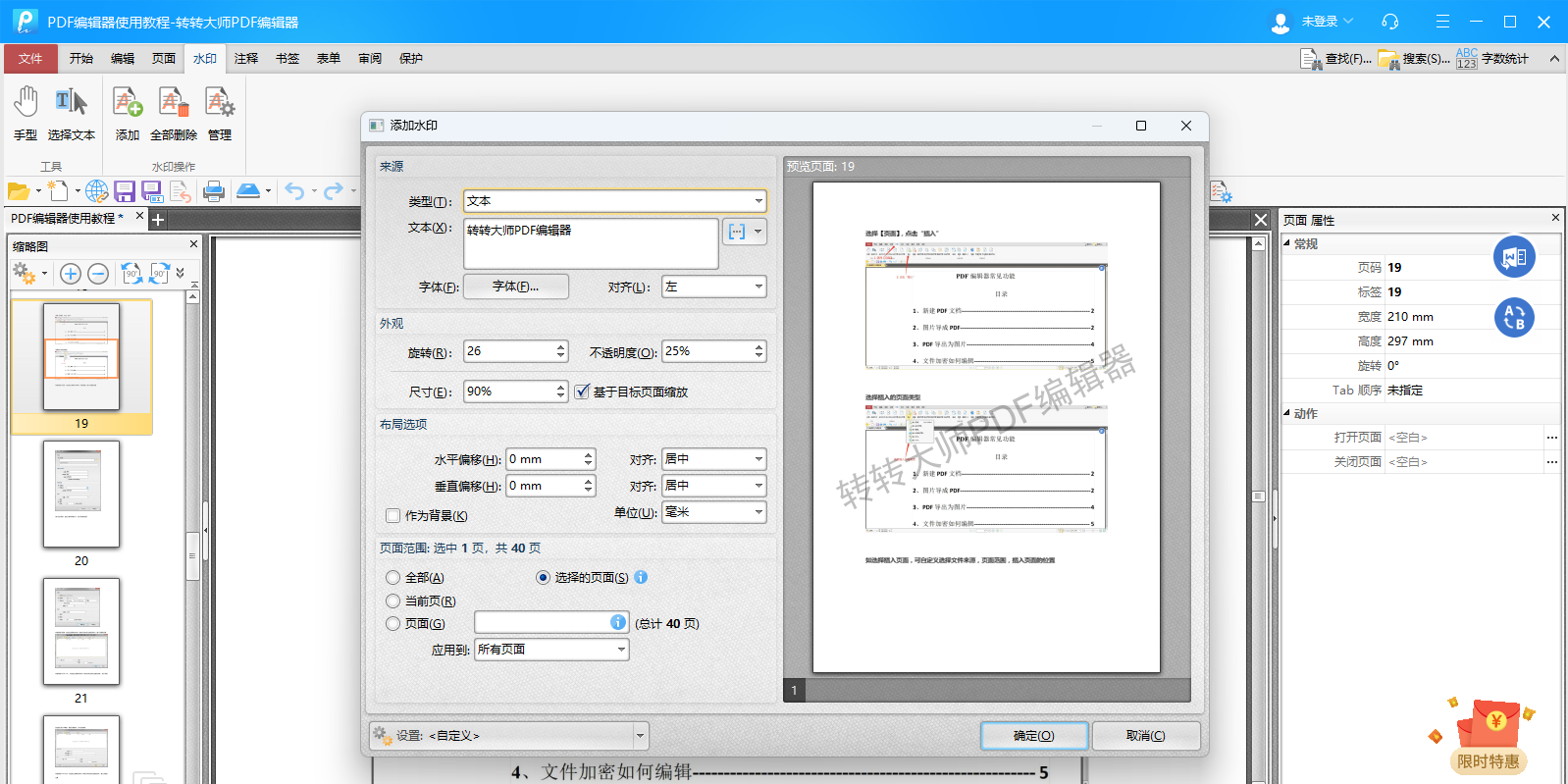Image resolution: width=1568 pixels, height=784 pixels.
Task: Click the Save As disk icon
Action: pyautogui.click(x=152, y=191)
